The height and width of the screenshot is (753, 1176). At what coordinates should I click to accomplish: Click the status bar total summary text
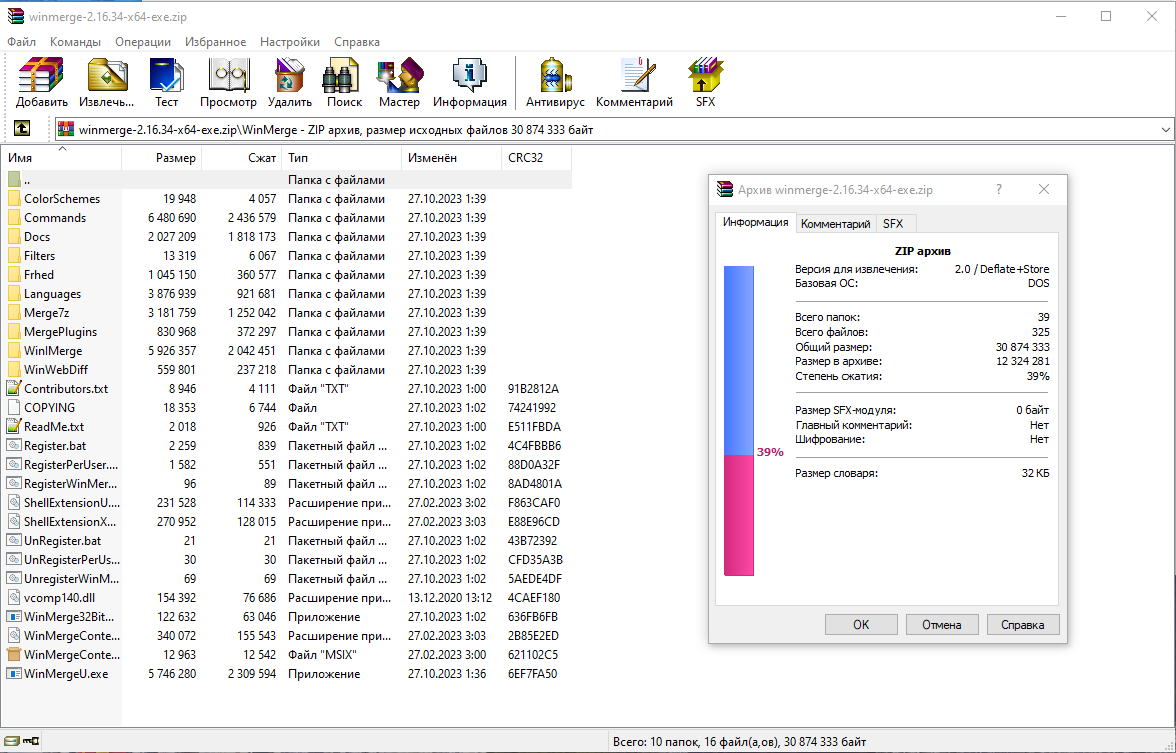click(x=740, y=742)
